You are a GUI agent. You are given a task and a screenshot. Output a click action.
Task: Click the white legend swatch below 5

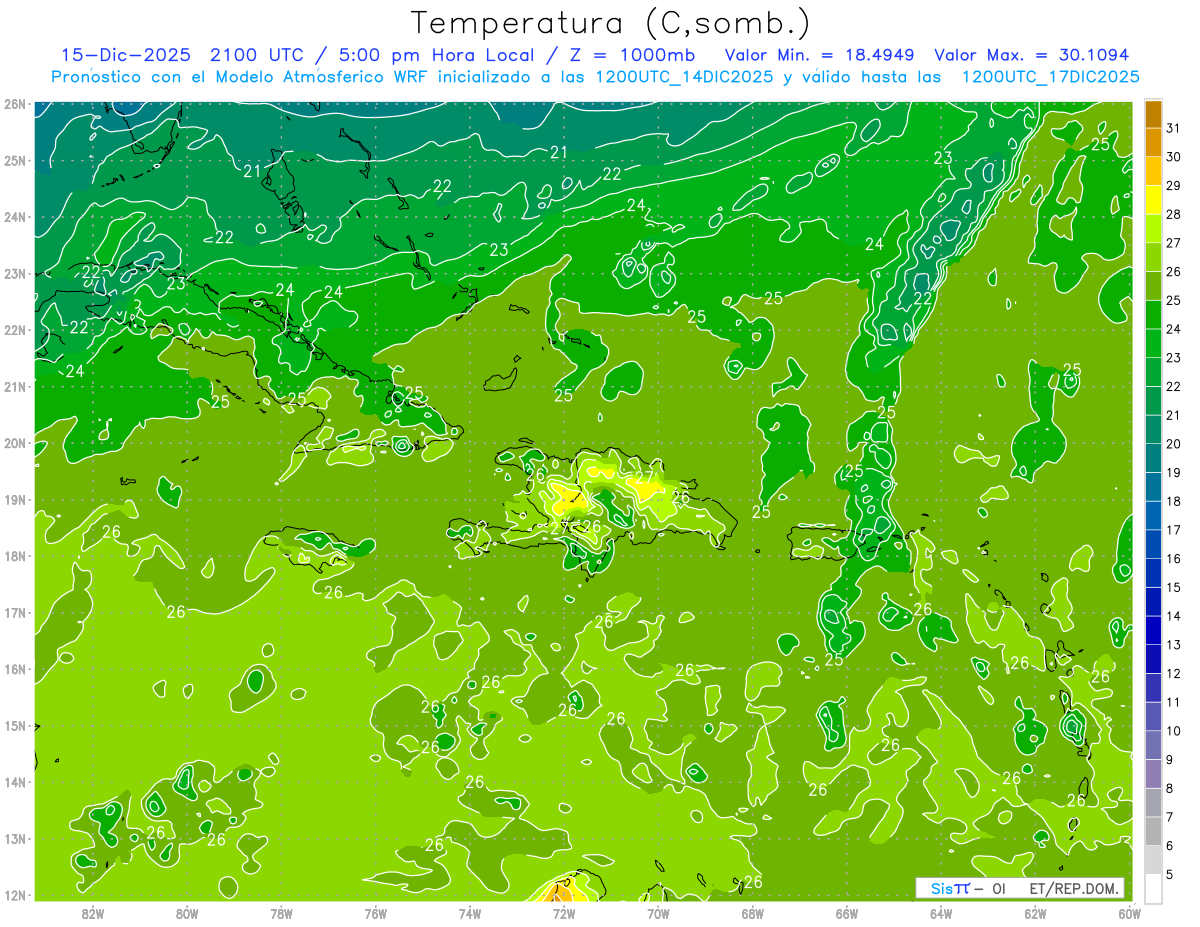pyautogui.click(x=1153, y=889)
